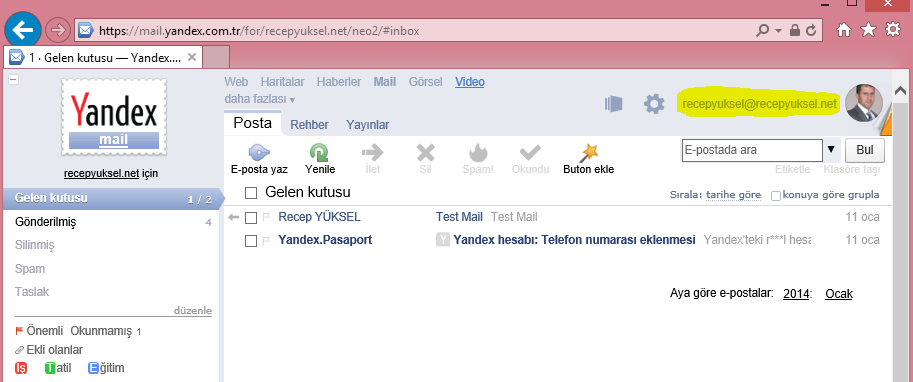
Task: Click the browser URL address field
Action: tap(413, 30)
